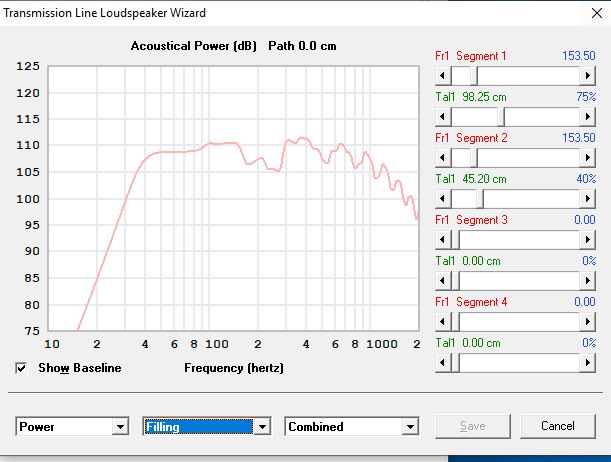Click the Fr1 Segment 3 label
The width and height of the screenshot is (611, 462).
(x=471, y=220)
